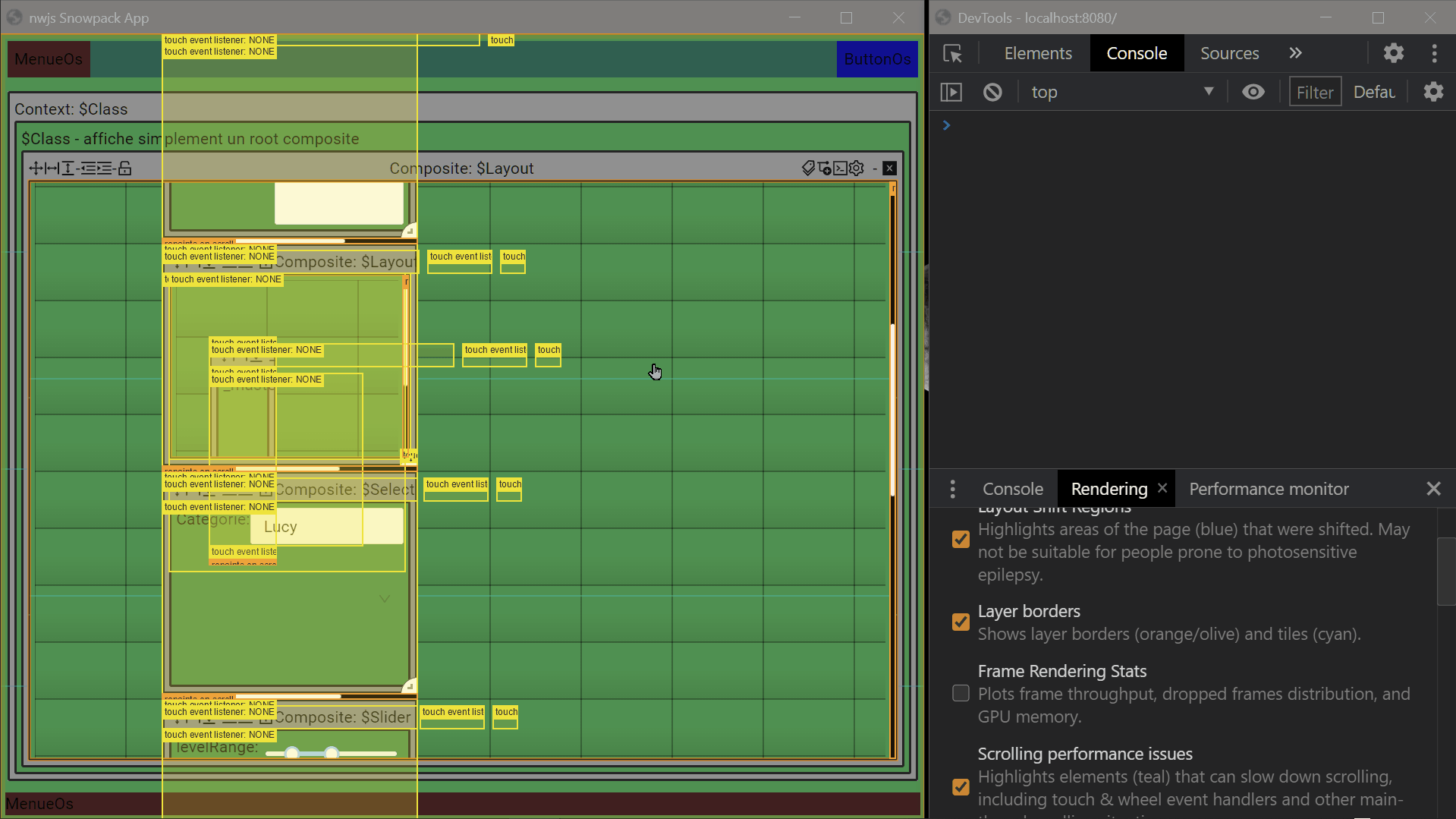The image size is (1456, 819).
Task: Click the add-element plus icon in Composite header
Action: pyautogui.click(x=824, y=169)
